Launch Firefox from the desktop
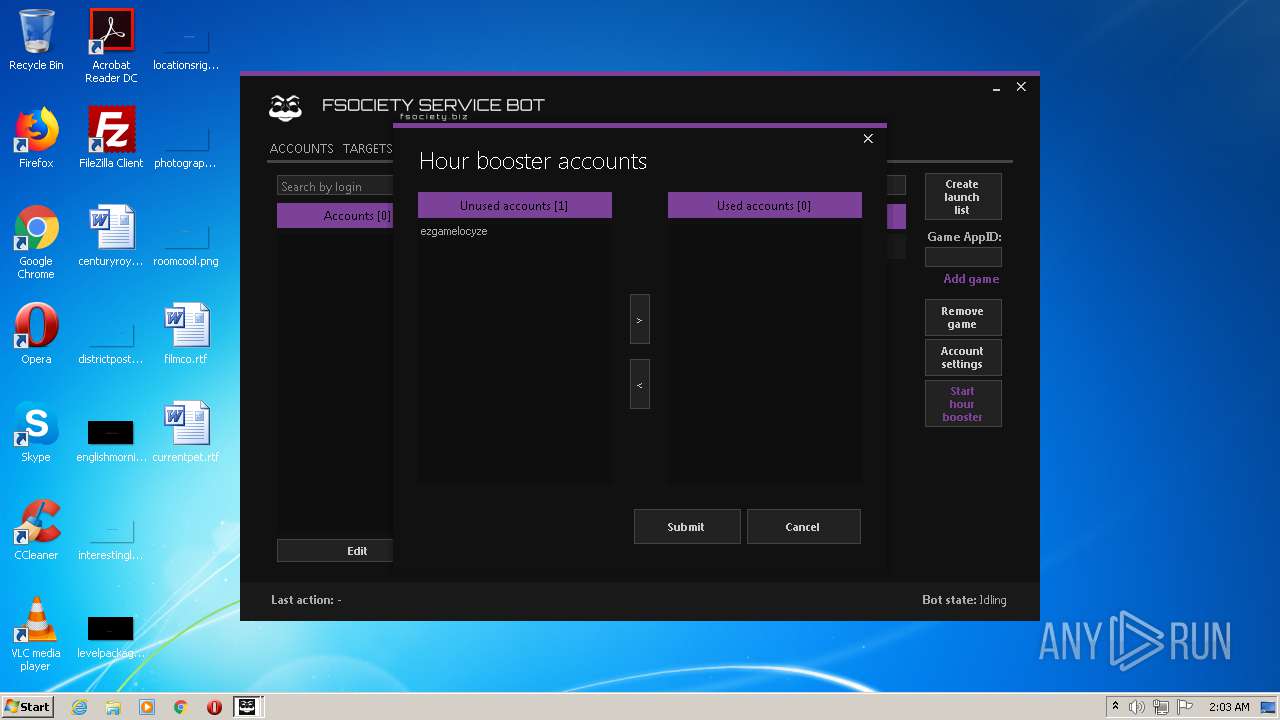Image resolution: width=1280 pixels, height=720 pixels. (x=36, y=138)
